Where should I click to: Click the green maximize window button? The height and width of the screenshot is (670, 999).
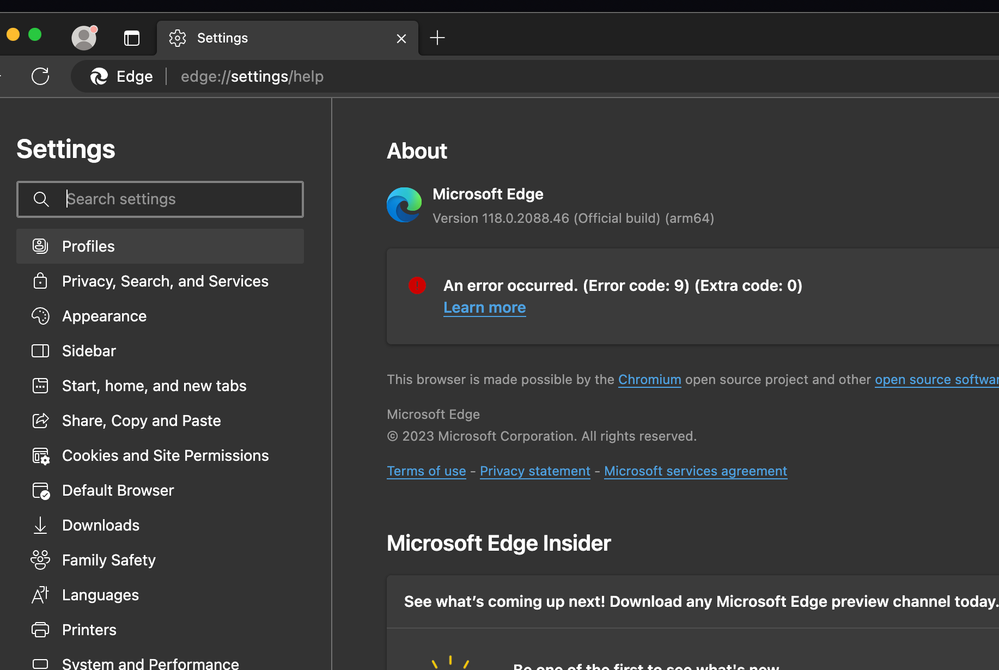point(35,34)
